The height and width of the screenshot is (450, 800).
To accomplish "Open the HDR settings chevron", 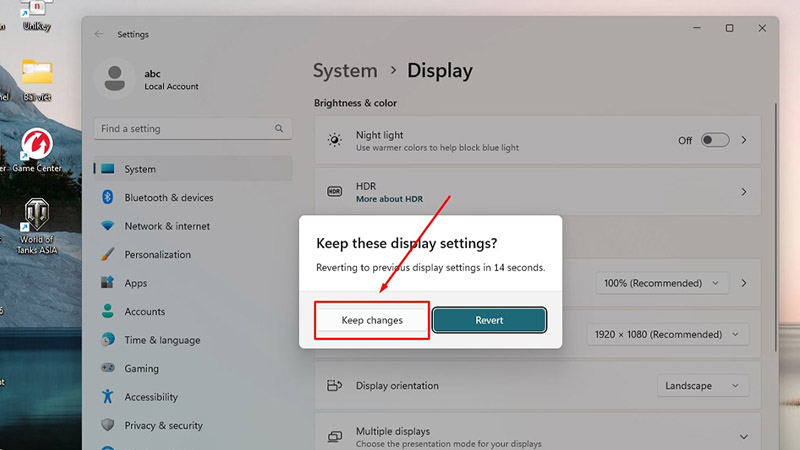I will click(743, 192).
